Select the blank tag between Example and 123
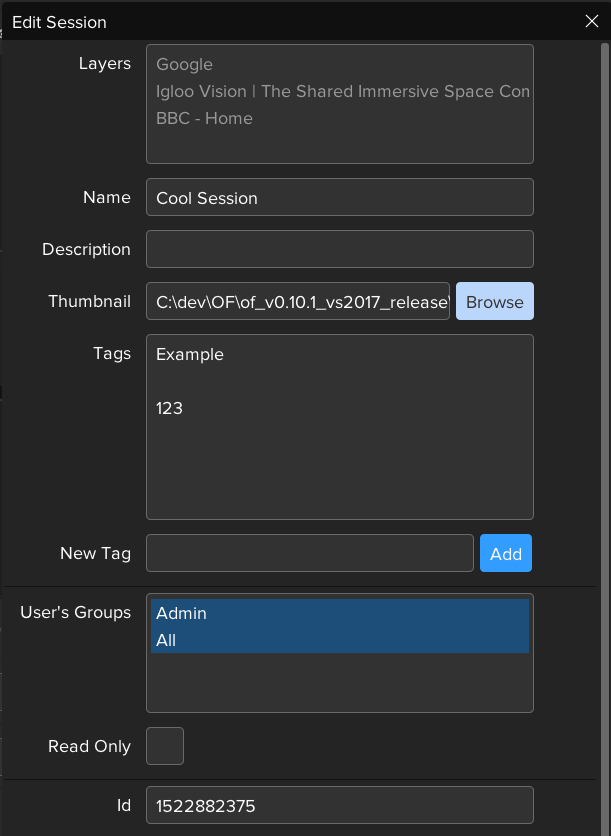Image resolution: width=611 pixels, height=836 pixels. (x=339, y=381)
